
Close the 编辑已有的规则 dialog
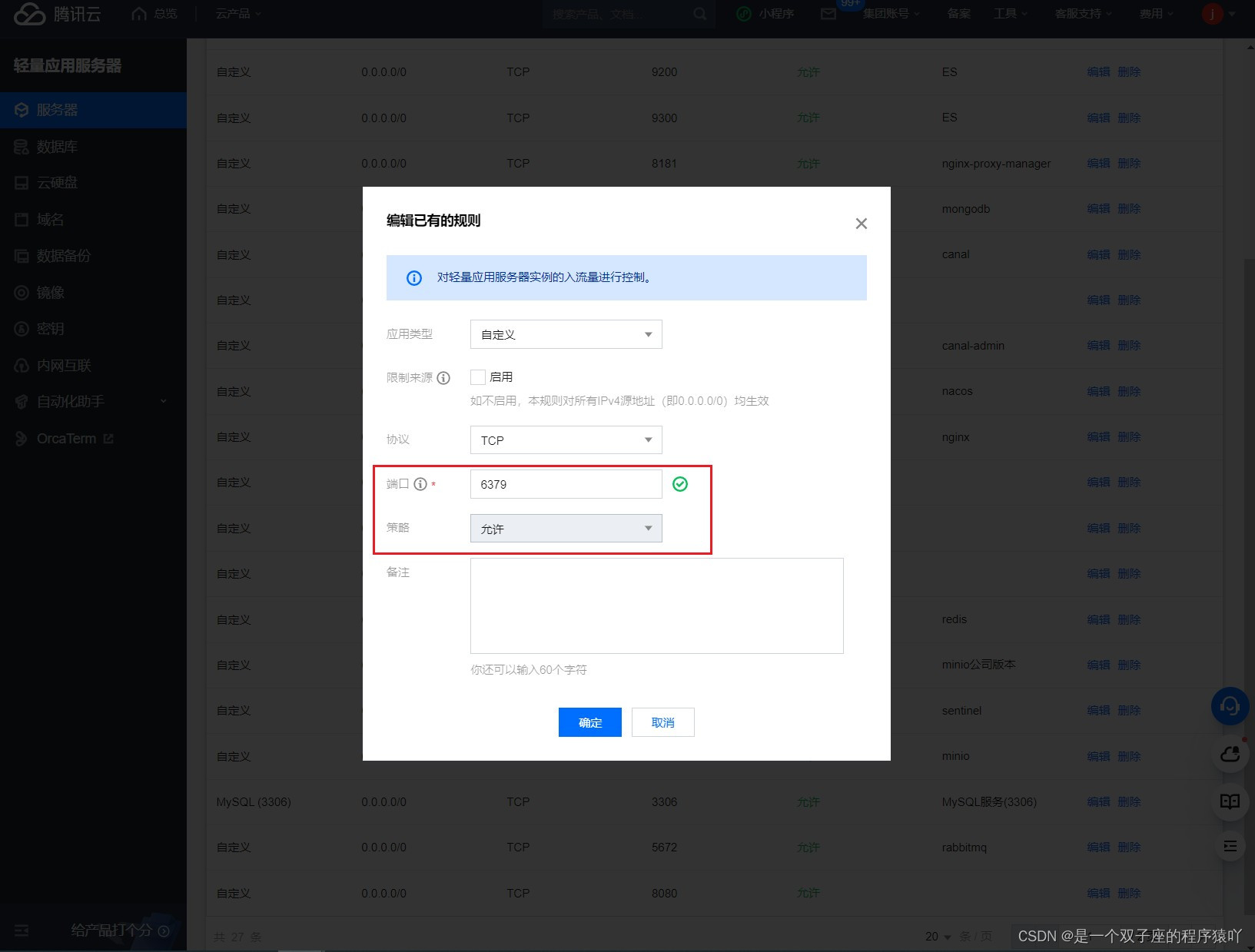coord(862,224)
